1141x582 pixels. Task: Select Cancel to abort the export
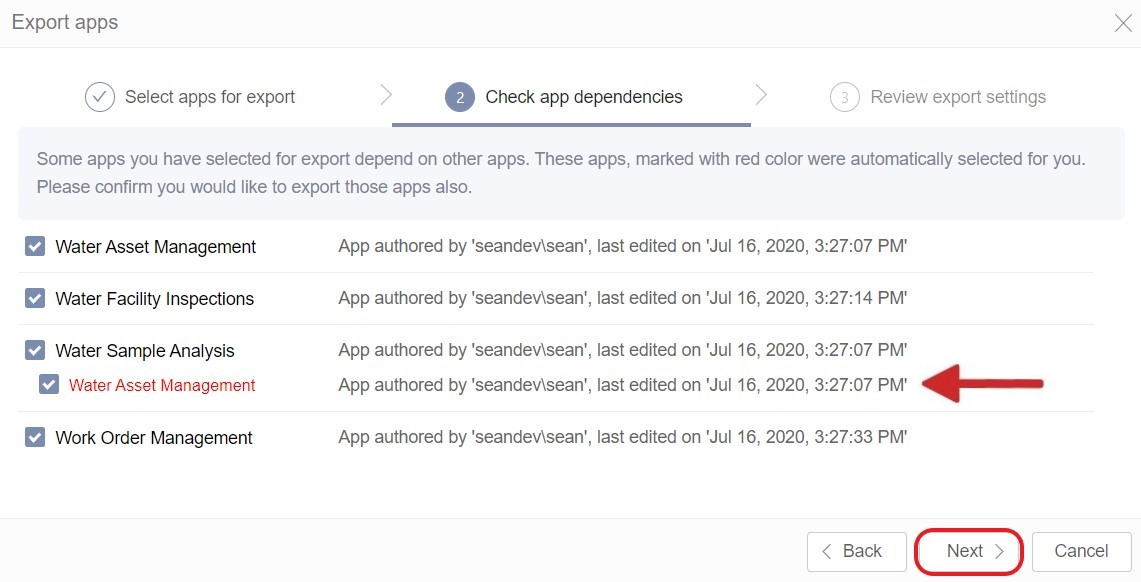click(1080, 551)
